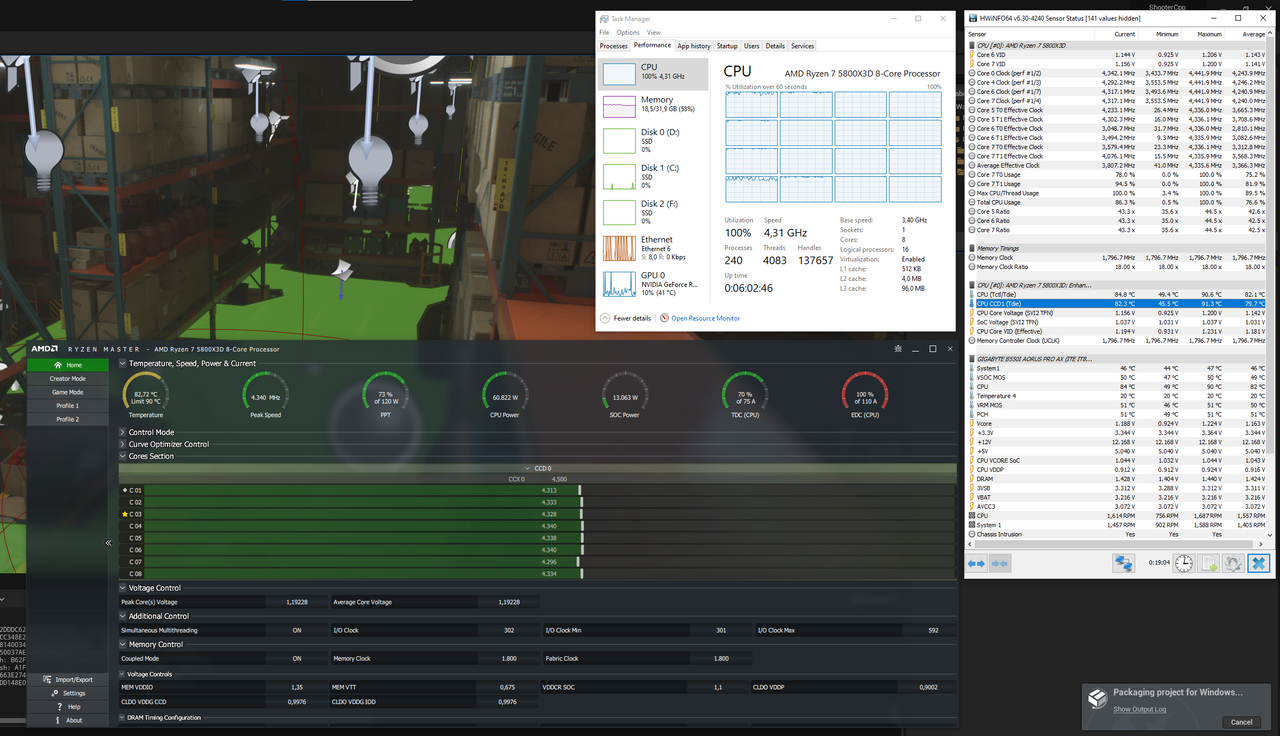
Task: Open Task Manager Options menu
Action: (x=627, y=33)
